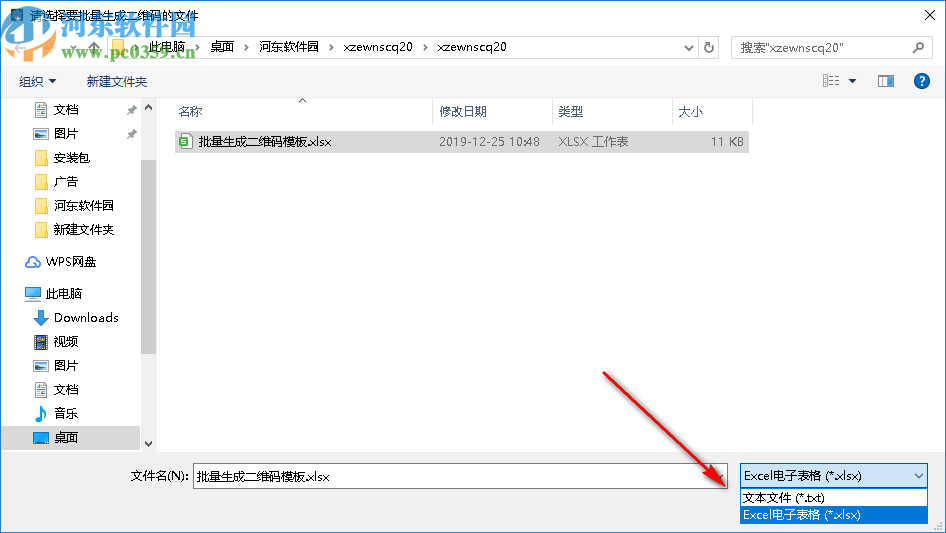
Task: Expand the chevron after 河东软件园 breadcrumb
Action: [x=331, y=48]
